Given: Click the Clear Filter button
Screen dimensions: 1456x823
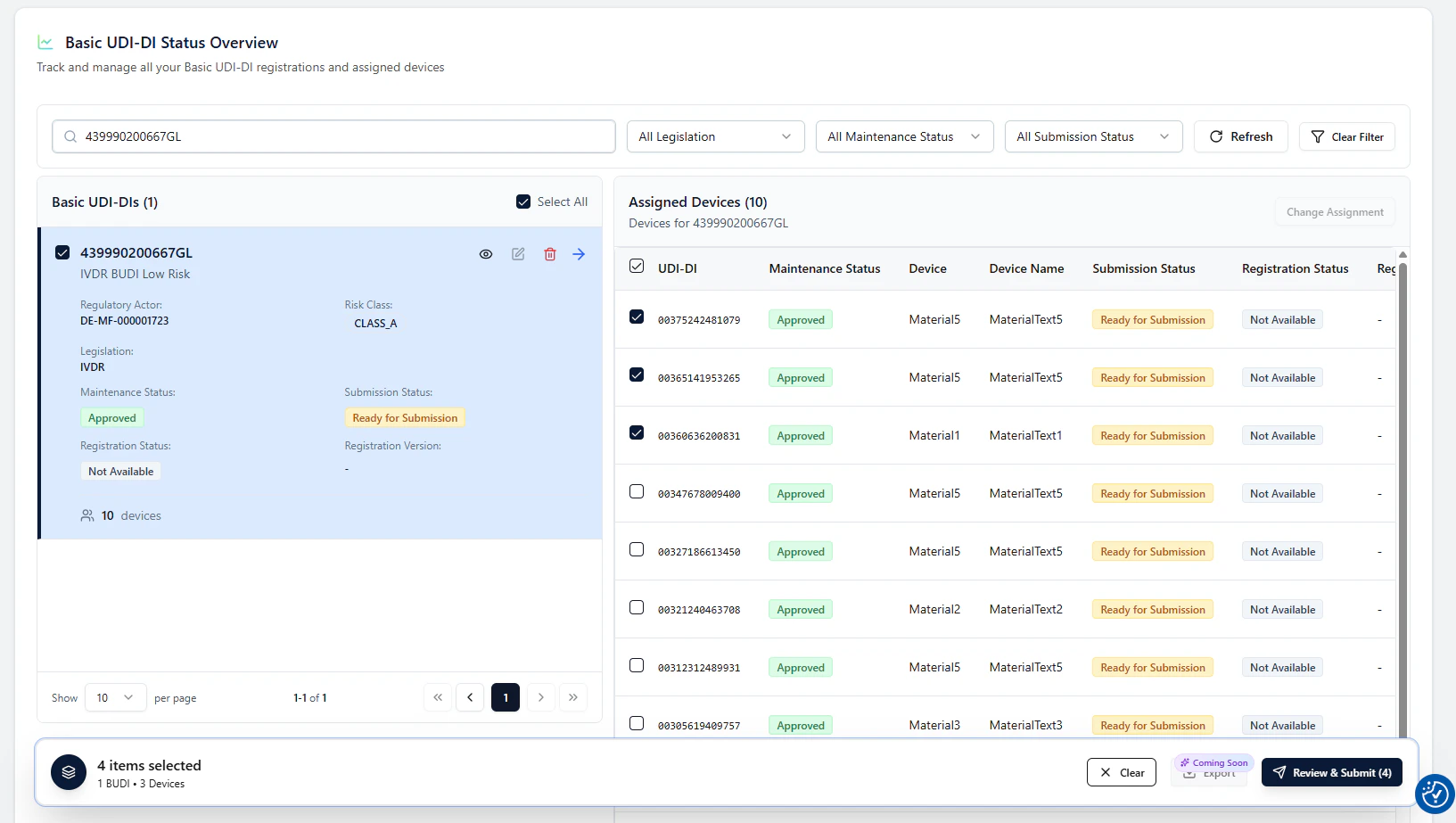Looking at the screenshot, I should point(1346,136).
